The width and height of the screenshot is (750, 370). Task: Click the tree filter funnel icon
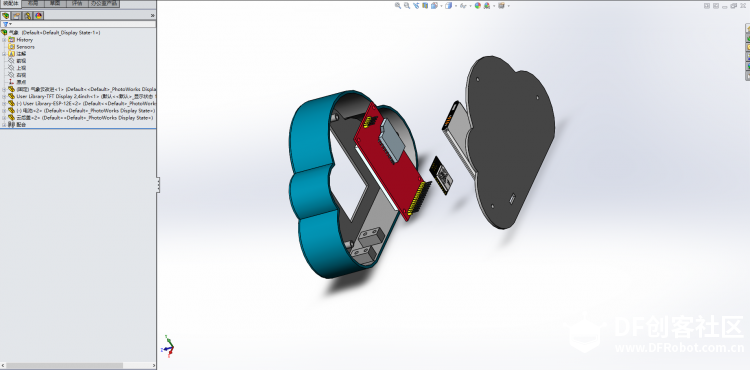pyautogui.click(x=5, y=24)
